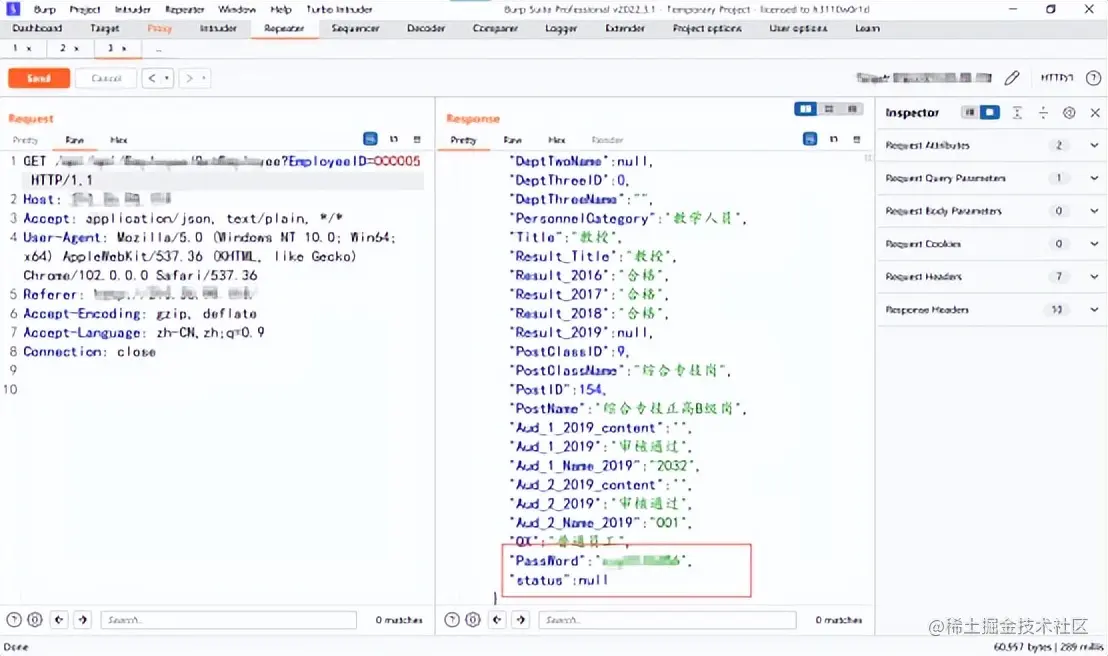Open the Project options tab
1108x656 pixels.
tap(707, 28)
